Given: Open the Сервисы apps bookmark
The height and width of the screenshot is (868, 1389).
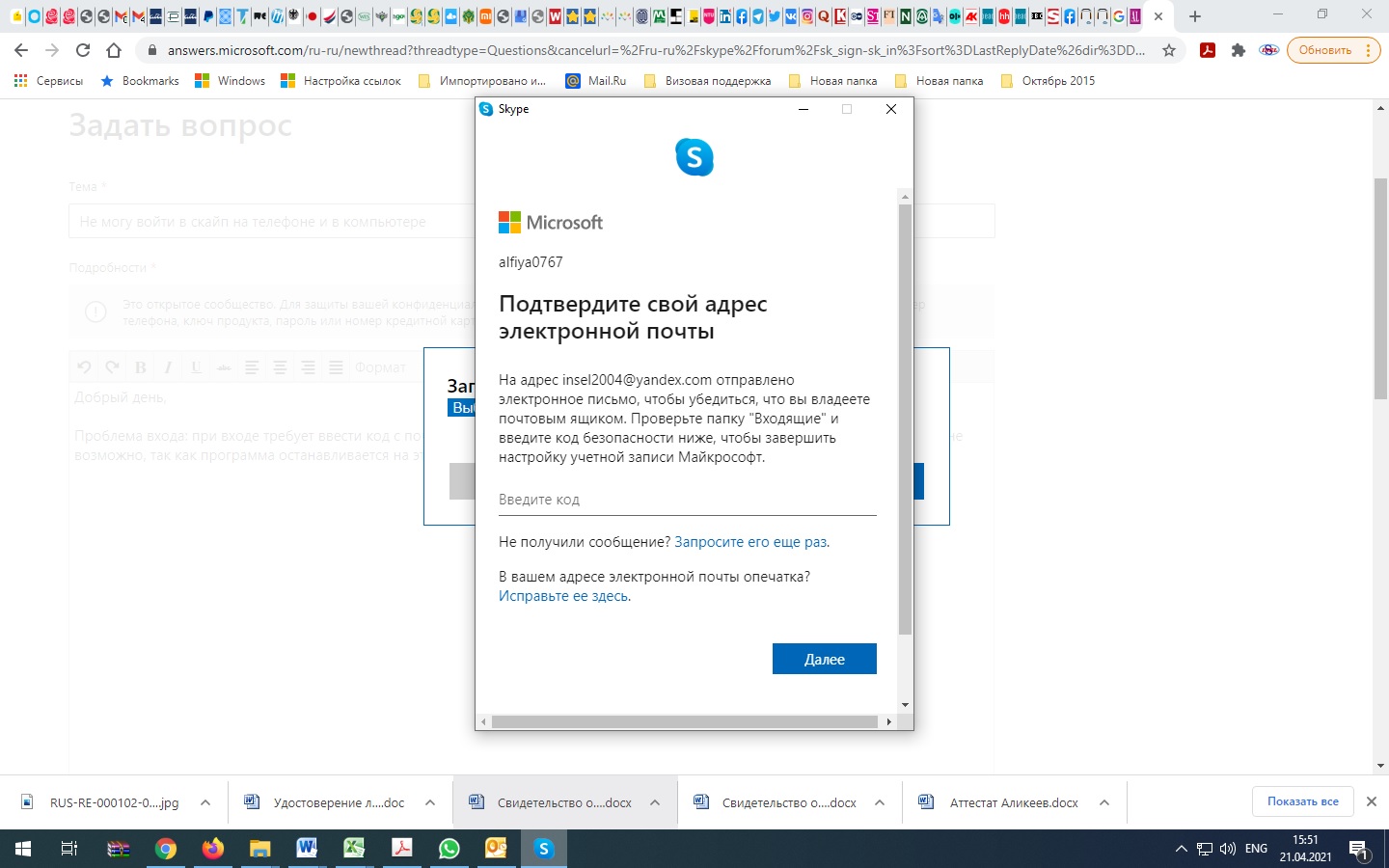Looking at the screenshot, I should pos(48,81).
